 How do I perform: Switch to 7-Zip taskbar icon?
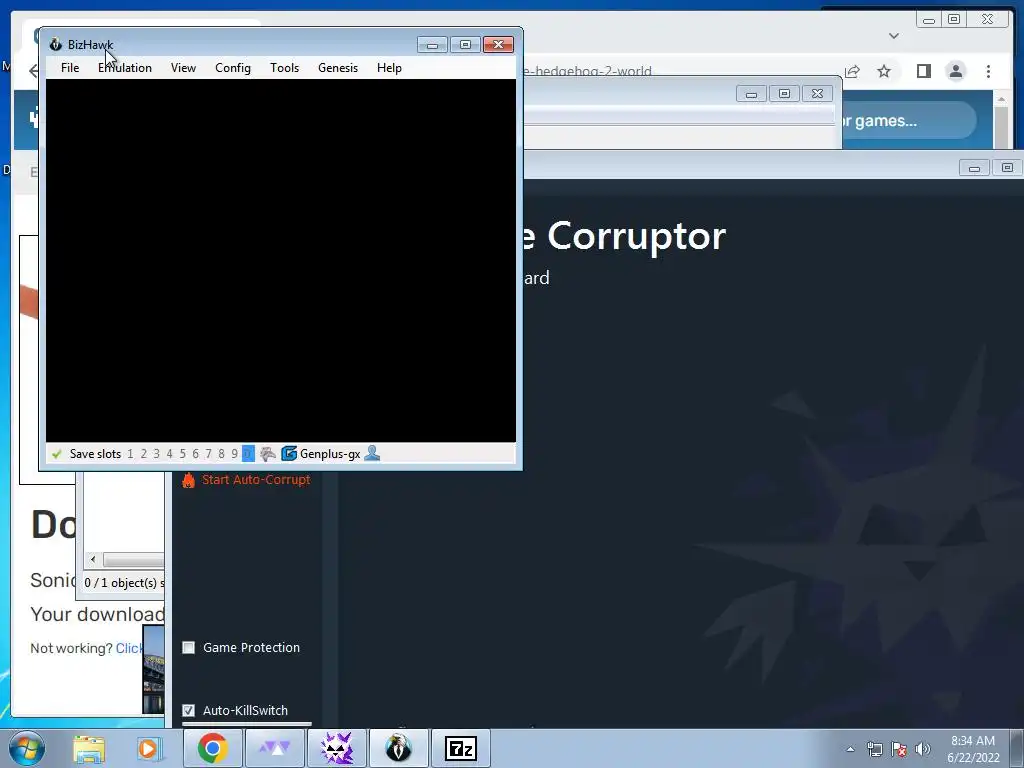[x=460, y=748]
